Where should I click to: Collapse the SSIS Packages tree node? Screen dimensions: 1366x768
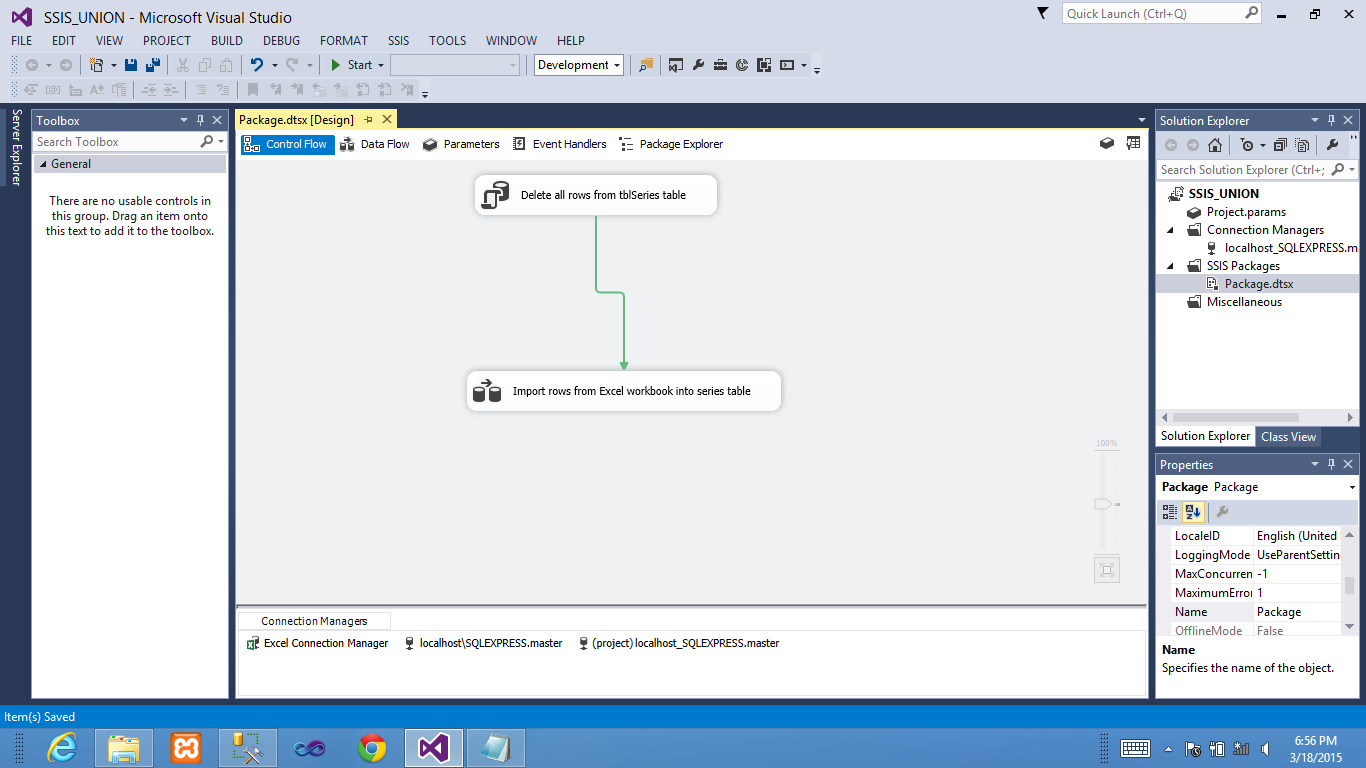click(1171, 266)
